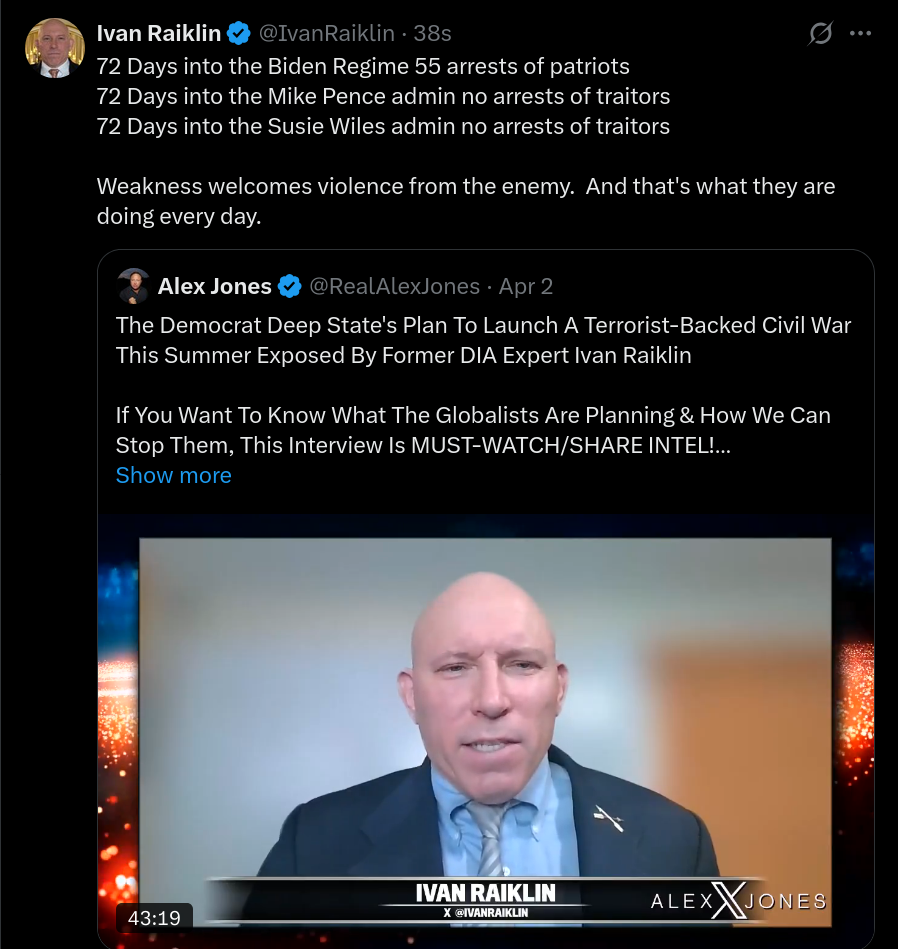Screen dimensions: 898x949
Task: Open quoted post text about Deep State
Action: tap(483, 340)
